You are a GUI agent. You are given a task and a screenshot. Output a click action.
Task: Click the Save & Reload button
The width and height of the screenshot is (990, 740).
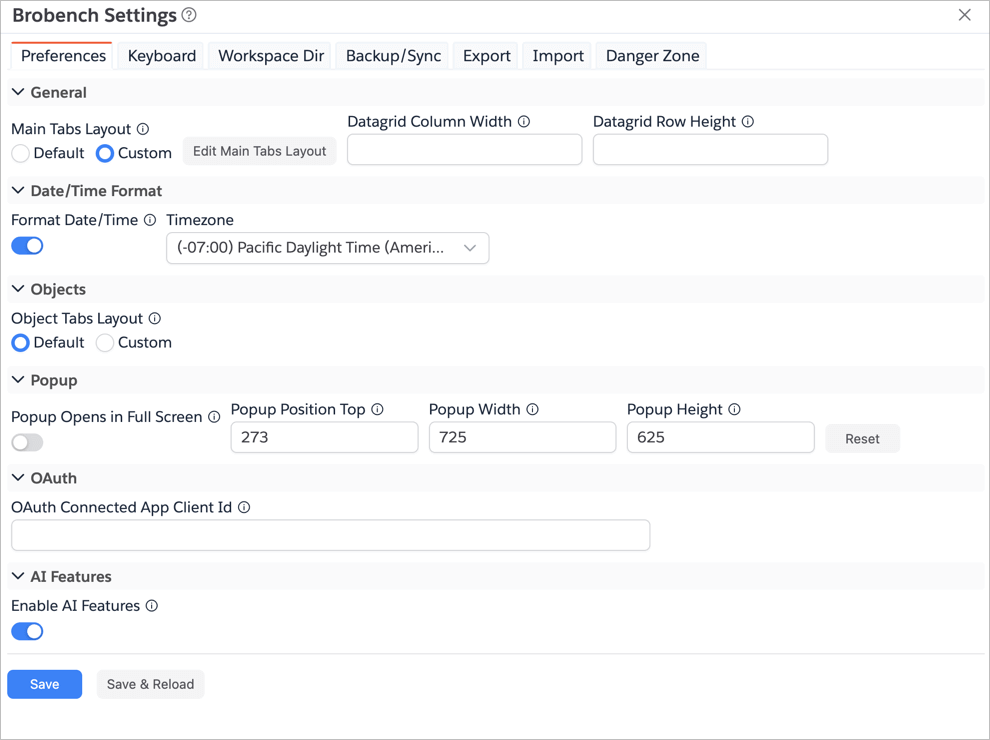tap(150, 684)
